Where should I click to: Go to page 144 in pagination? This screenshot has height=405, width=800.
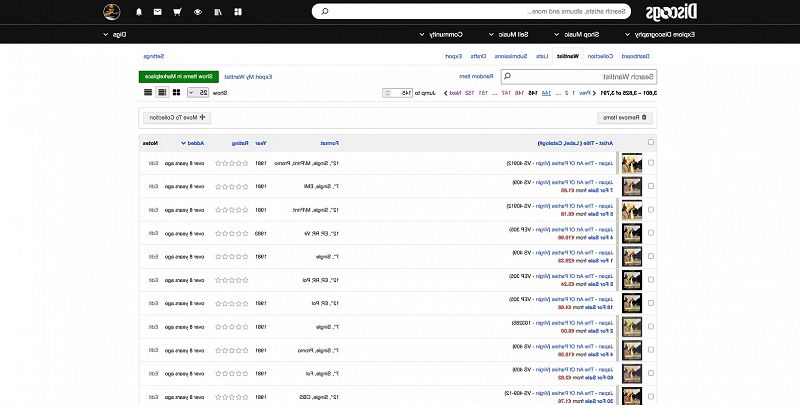click(546, 93)
